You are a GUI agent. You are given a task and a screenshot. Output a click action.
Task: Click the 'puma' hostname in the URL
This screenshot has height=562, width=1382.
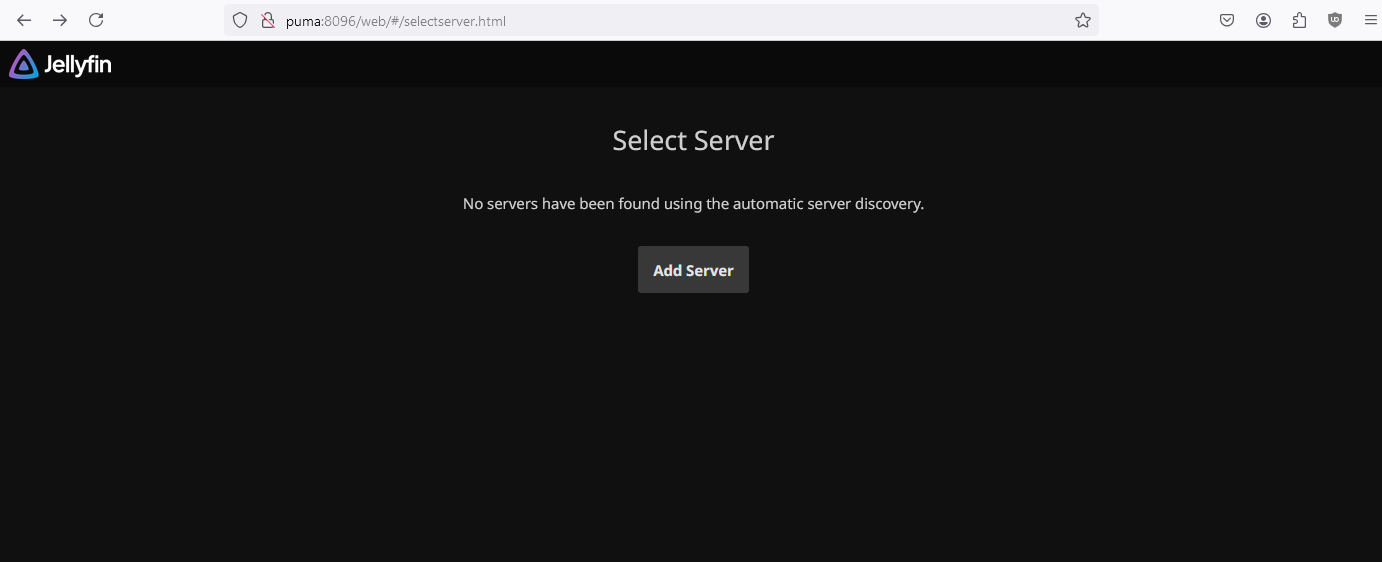pyautogui.click(x=303, y=20)
